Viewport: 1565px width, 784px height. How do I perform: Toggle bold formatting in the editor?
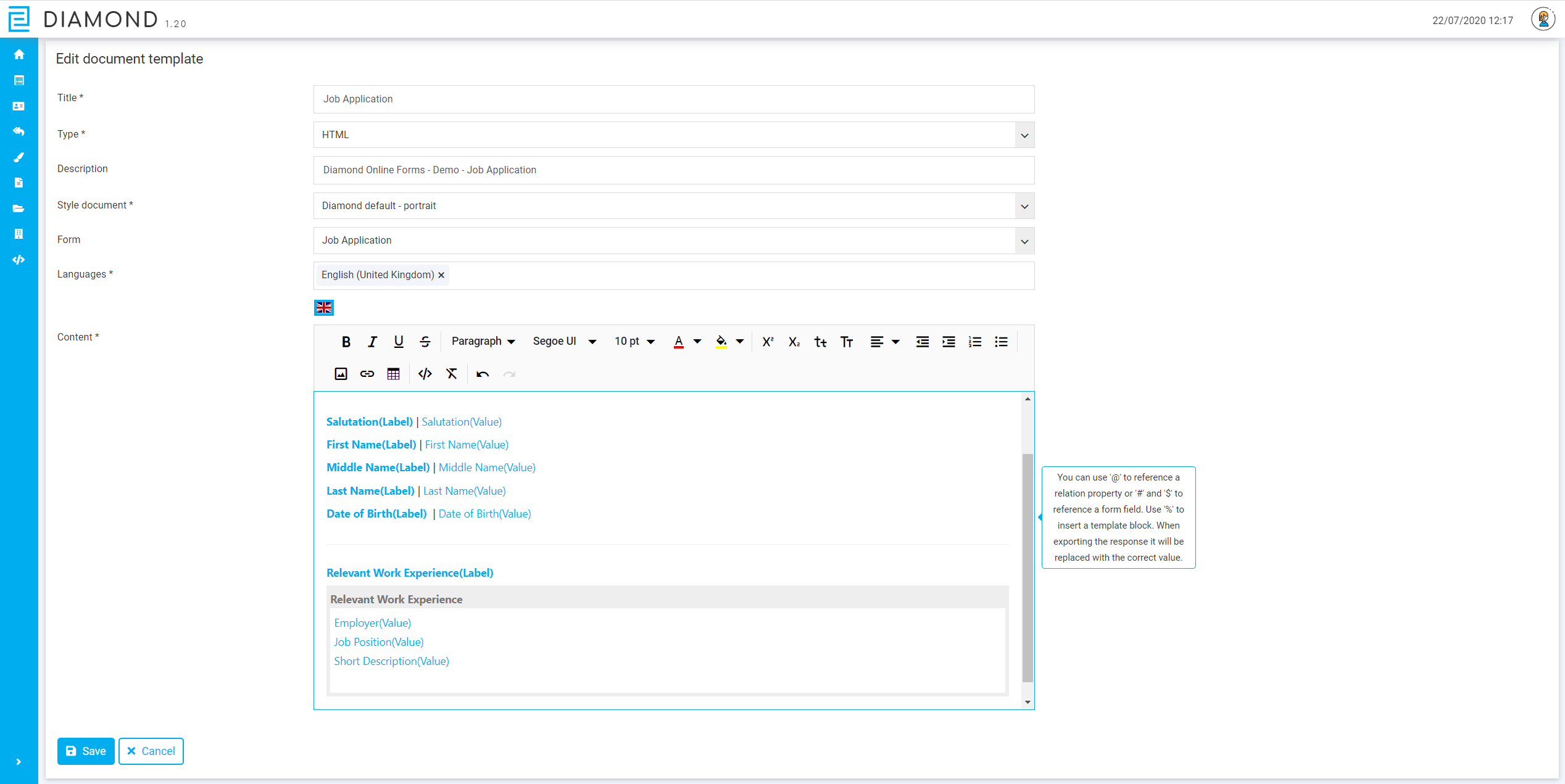pyautogui.click(x=346, y=341)
